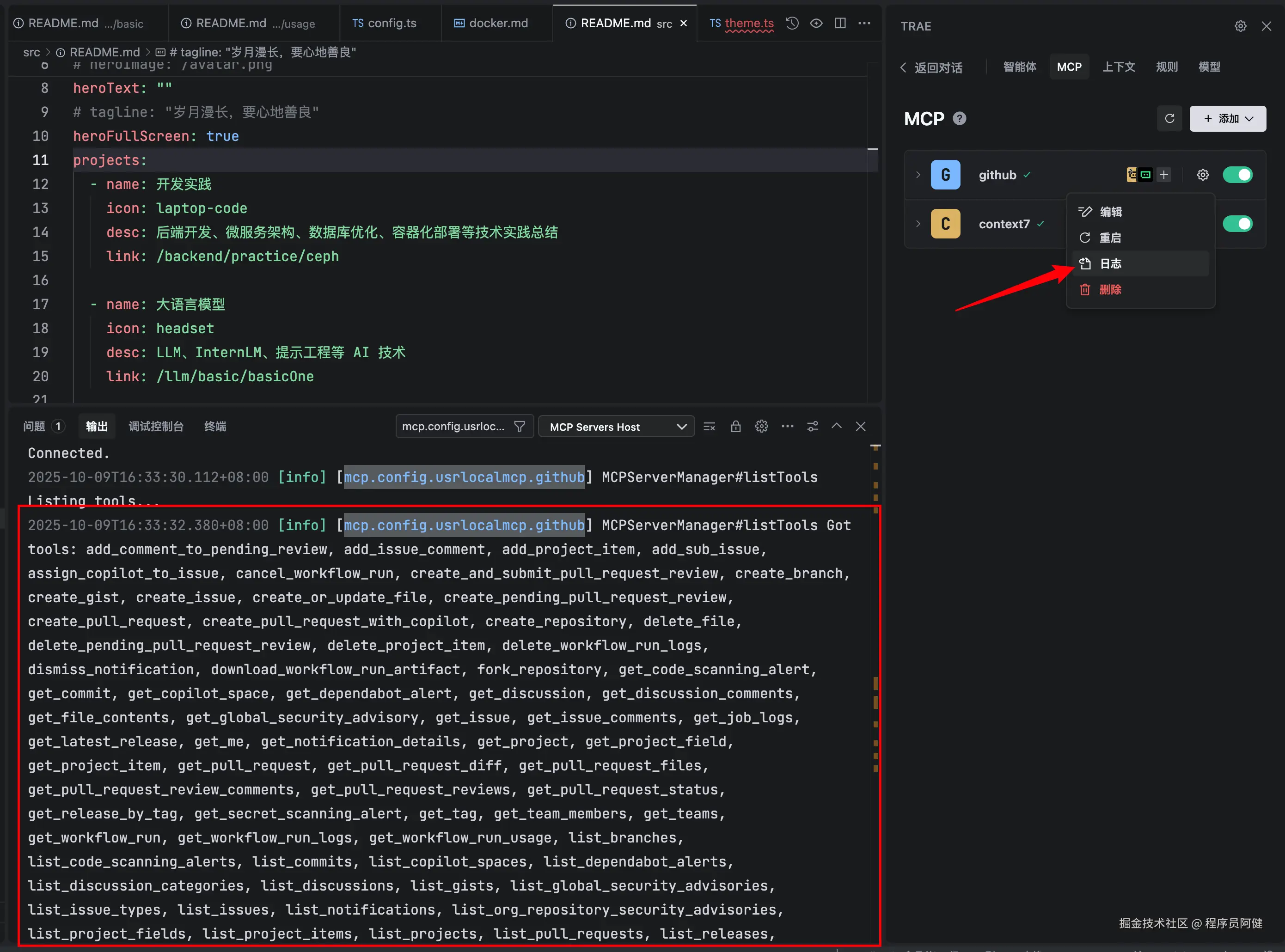1285x952 pixels.
Task: Expand the github server entry
Action: [918, 175]
